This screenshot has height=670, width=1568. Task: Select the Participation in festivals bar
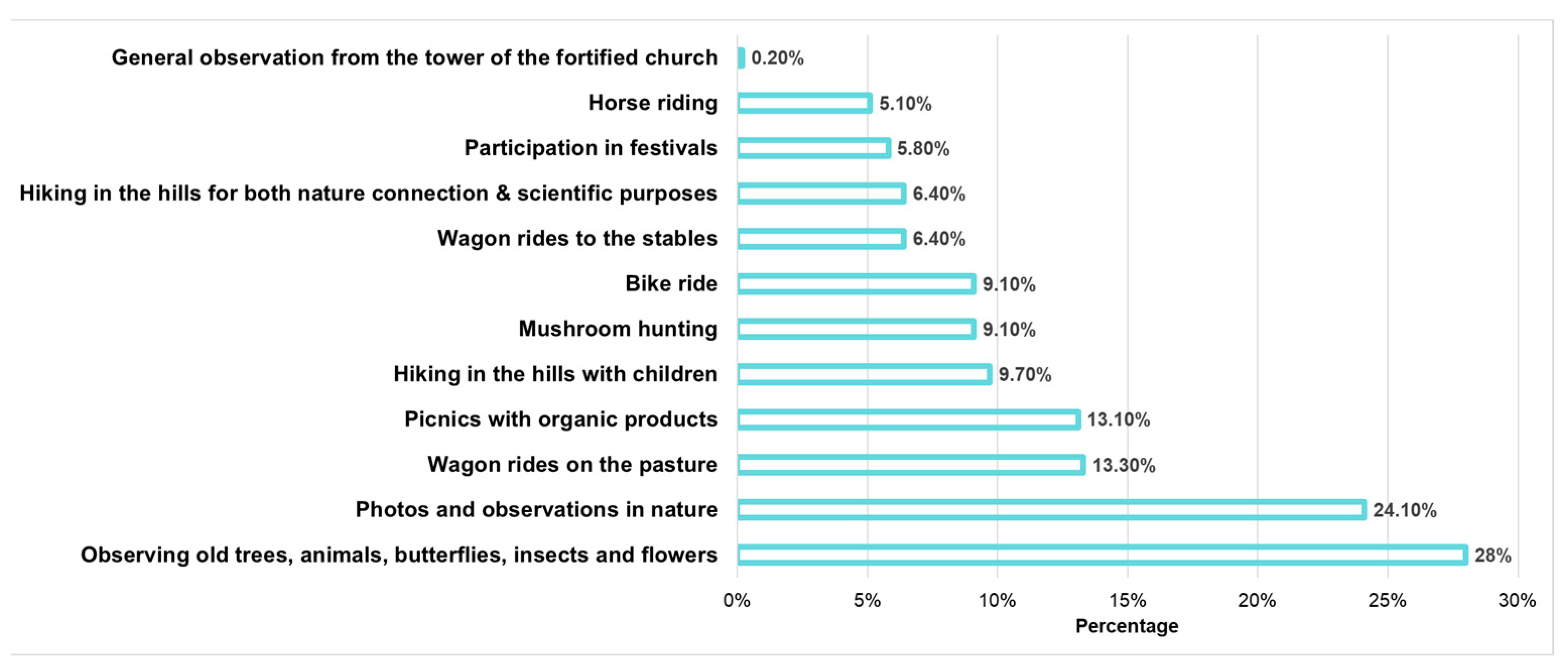point(813,148)
